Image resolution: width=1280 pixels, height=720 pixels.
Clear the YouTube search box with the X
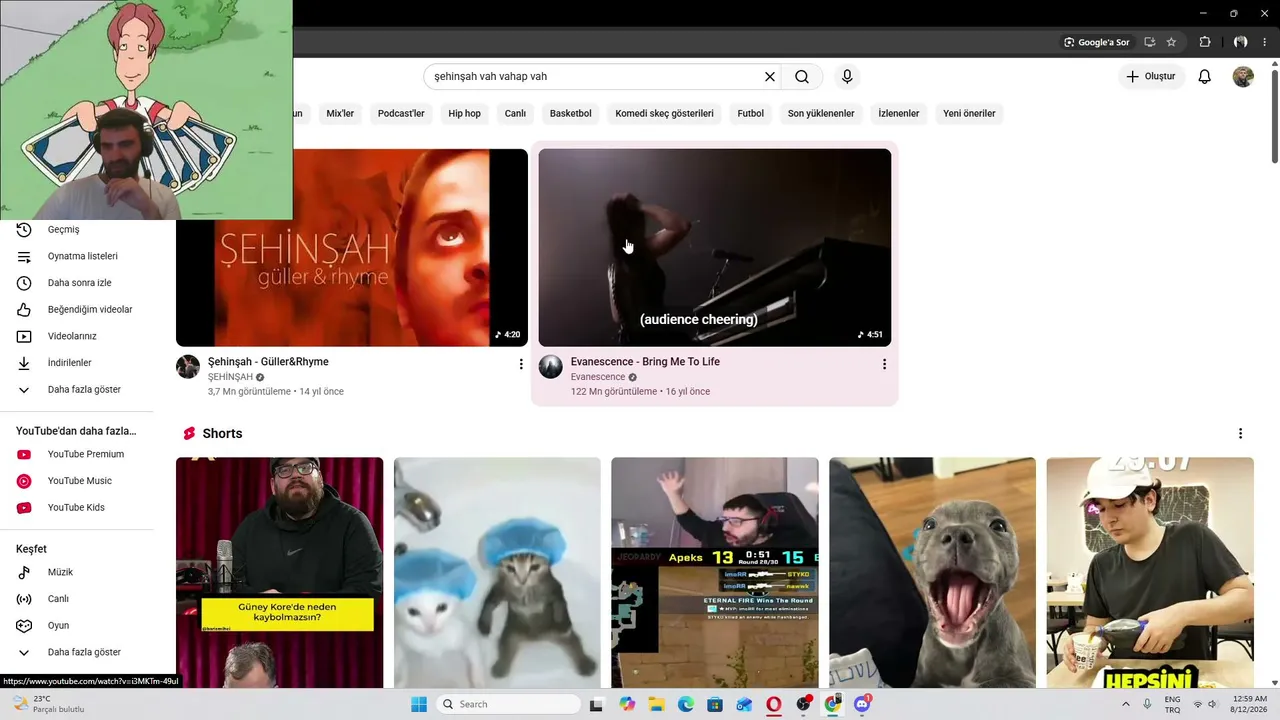[x=770, y=77]
